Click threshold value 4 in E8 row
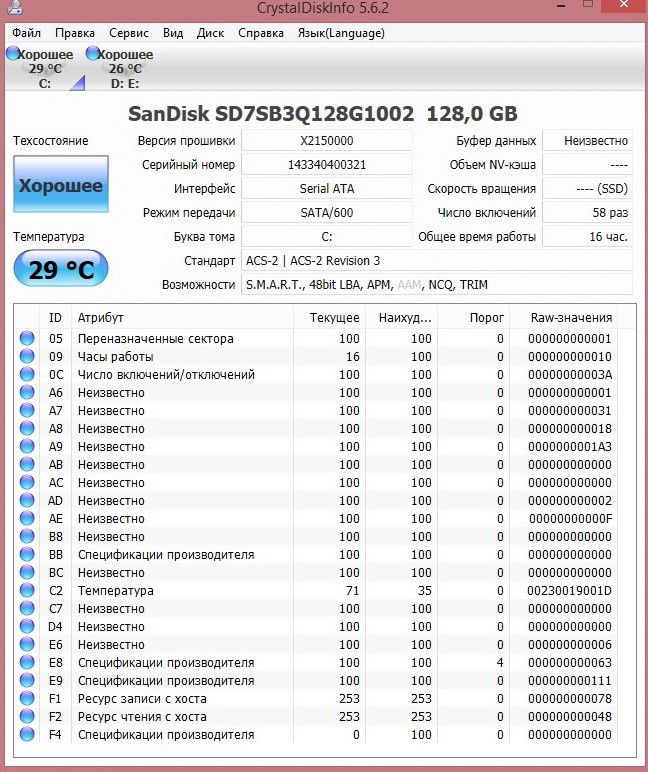This screenshot has height=772, width=648. [x=500, y=663]
